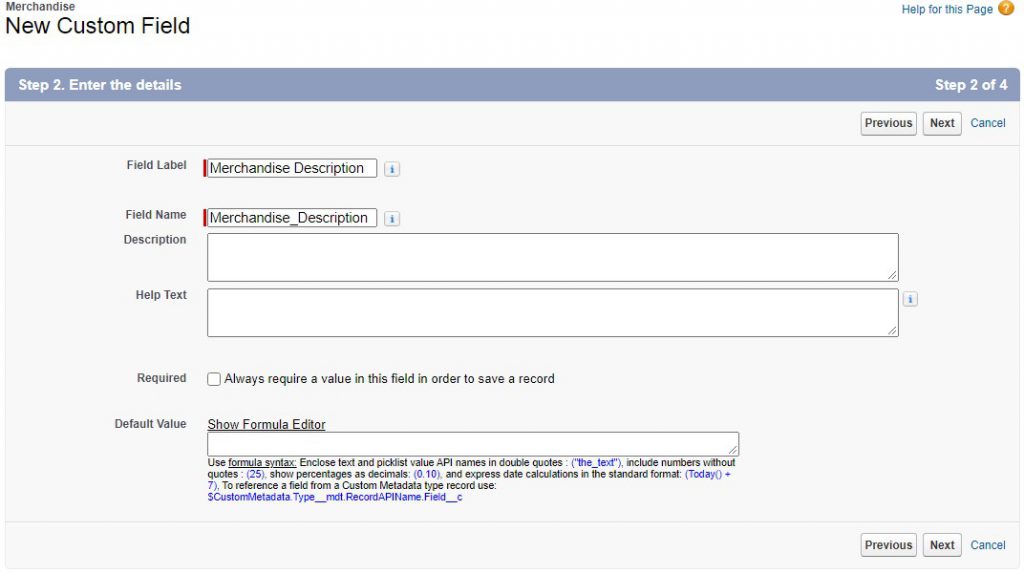Click info icon beside Field Name input
The height and width of the screenshot is (574, 1024).
click(x=392, y=219)
